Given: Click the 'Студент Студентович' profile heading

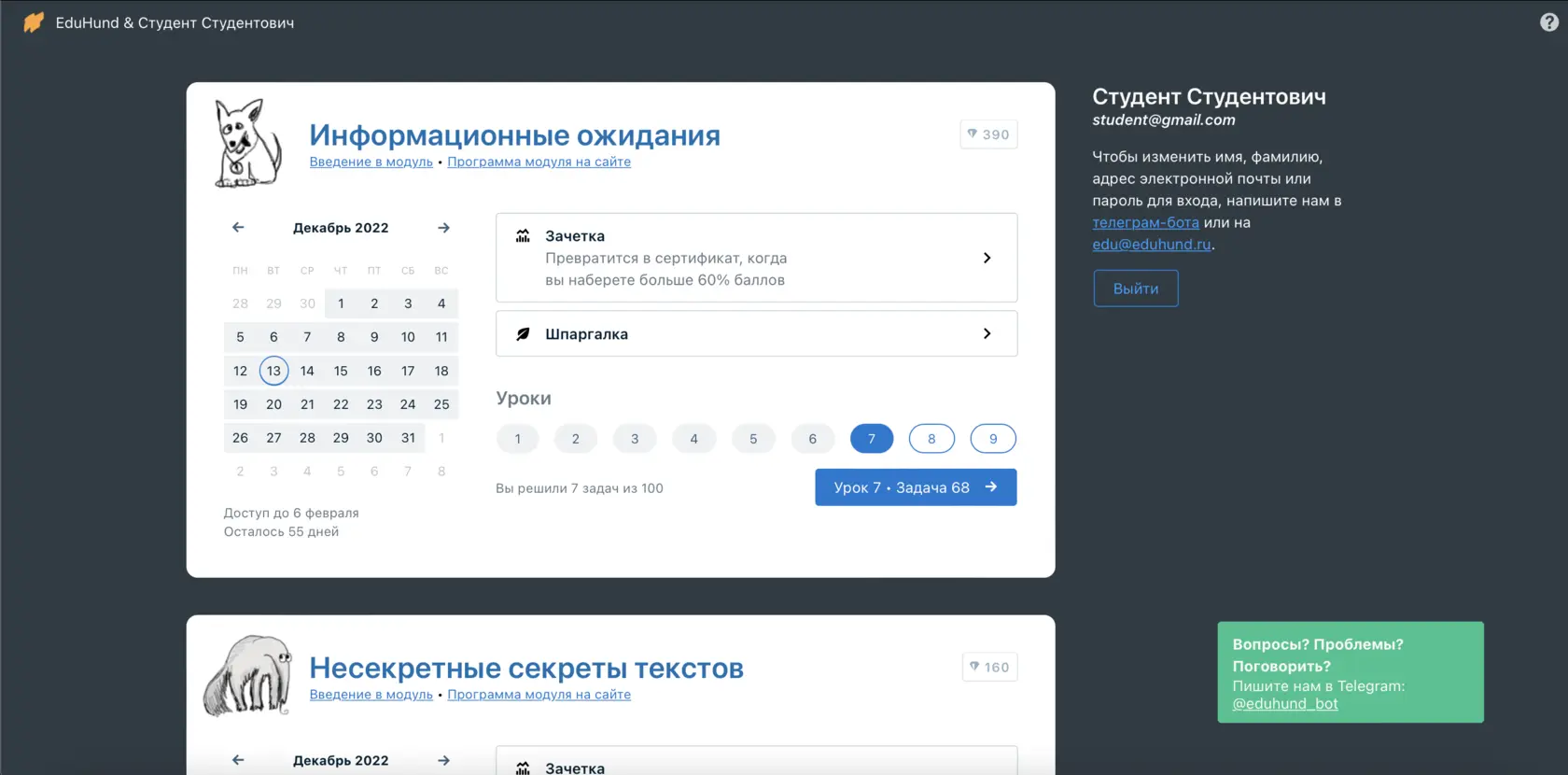Looking at the screenshot, I should click(x=1210, y=96).
